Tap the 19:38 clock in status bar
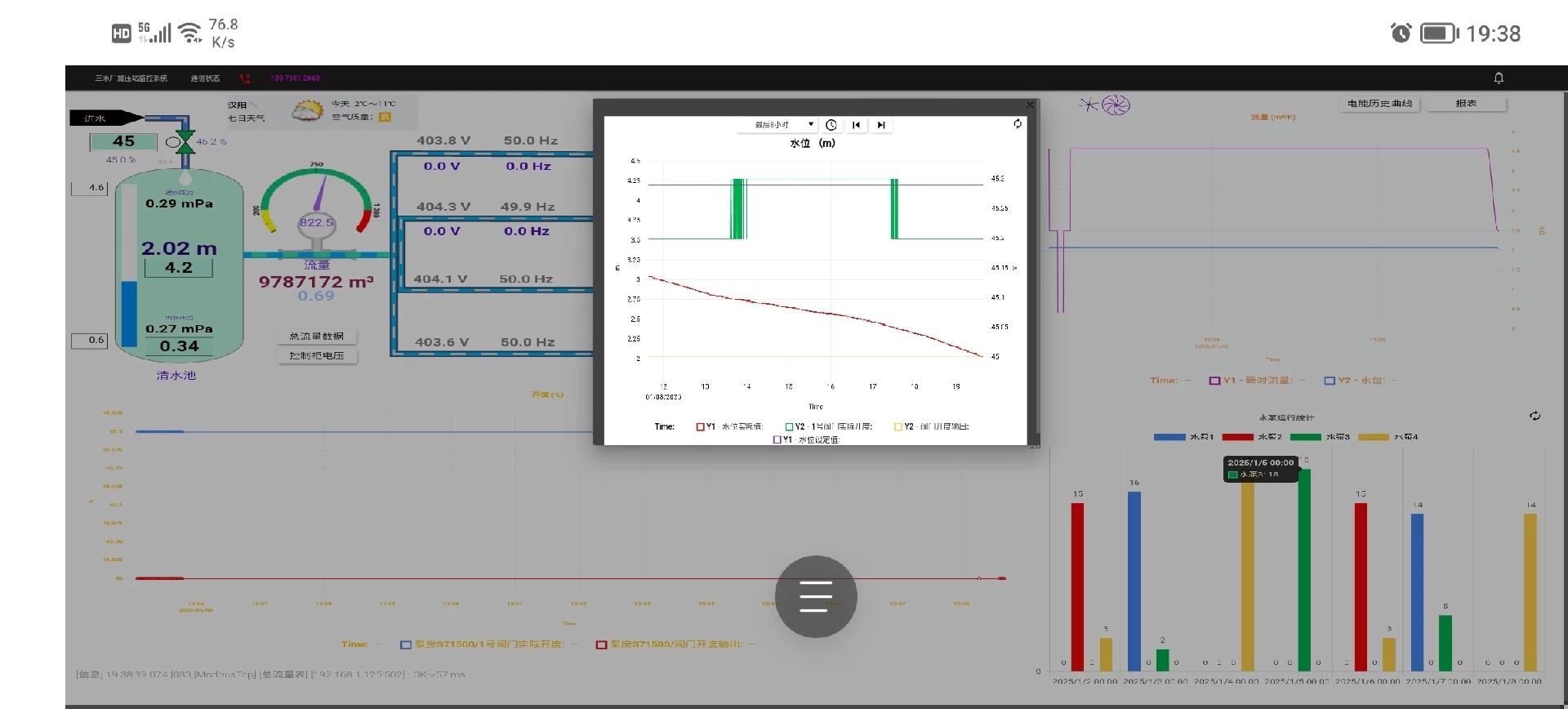The height and width of the screenshot is (709, 1568). [x=1493, y=33]
